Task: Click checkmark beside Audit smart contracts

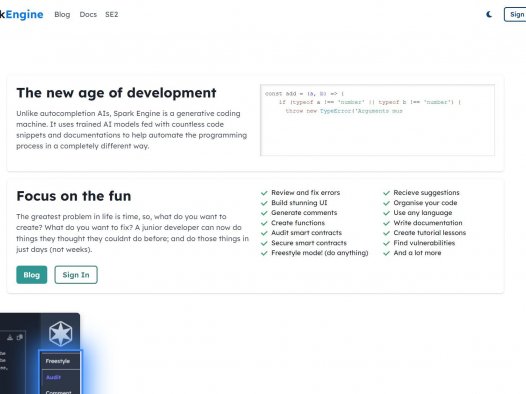Action: click(x=264, y=233)
